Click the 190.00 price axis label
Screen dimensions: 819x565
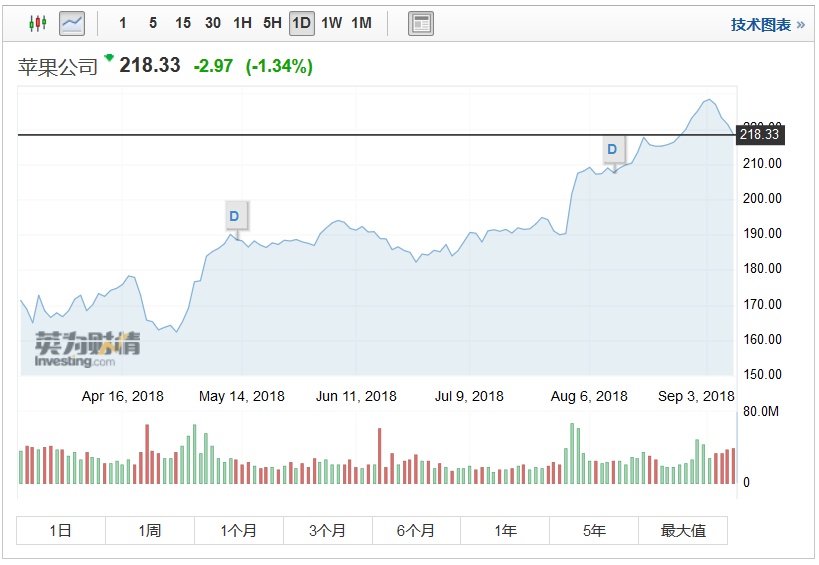762,233
